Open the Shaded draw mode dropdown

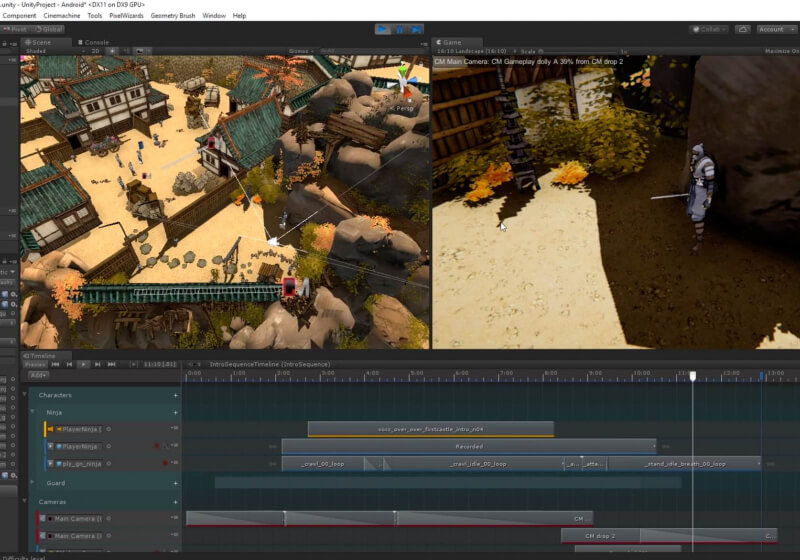tap(55, 51)
